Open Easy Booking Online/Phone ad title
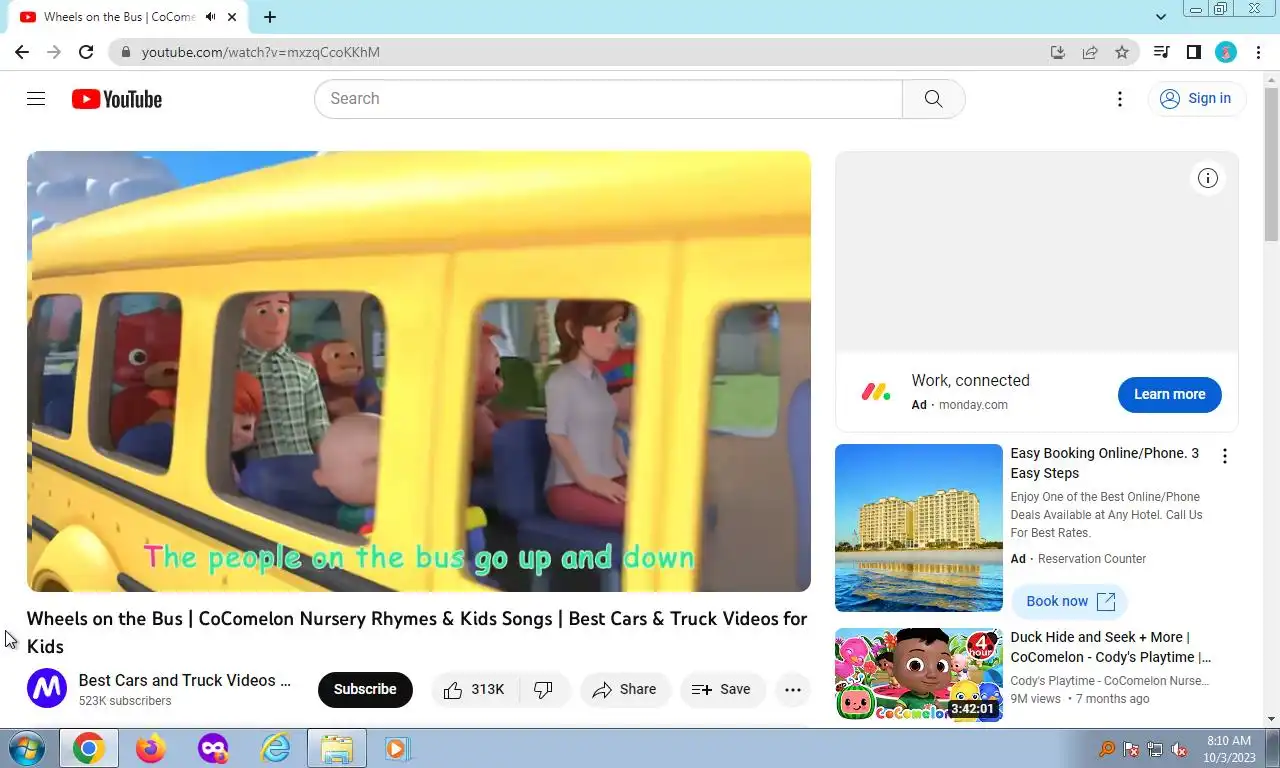 (x=1104, y=463)
